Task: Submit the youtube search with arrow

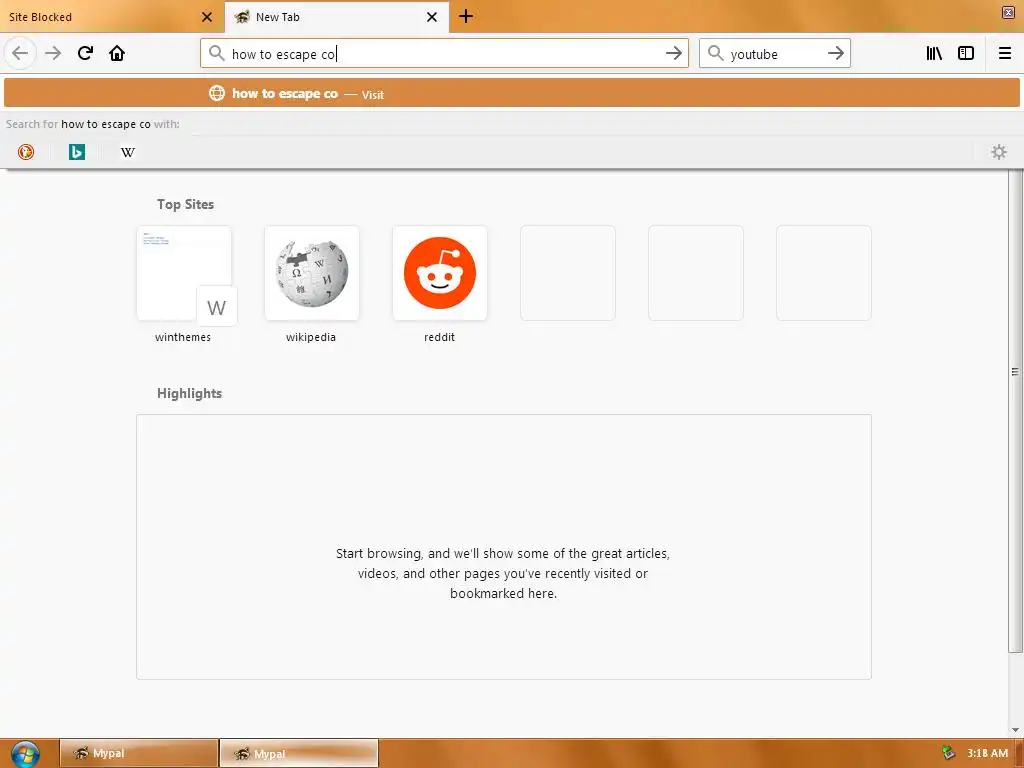Action: coord(835,53)
